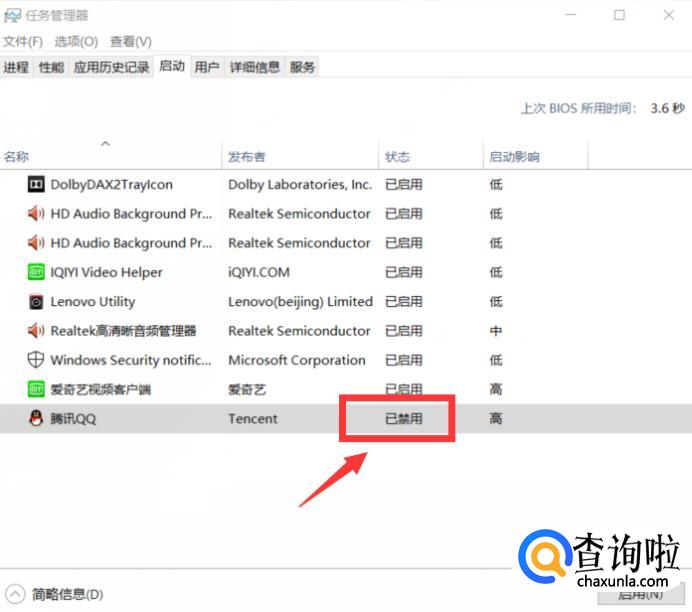This screenshot has width=692, height=612.
Task: Click the IQIYI Video Helper green icon
Action: pos(36,272)
